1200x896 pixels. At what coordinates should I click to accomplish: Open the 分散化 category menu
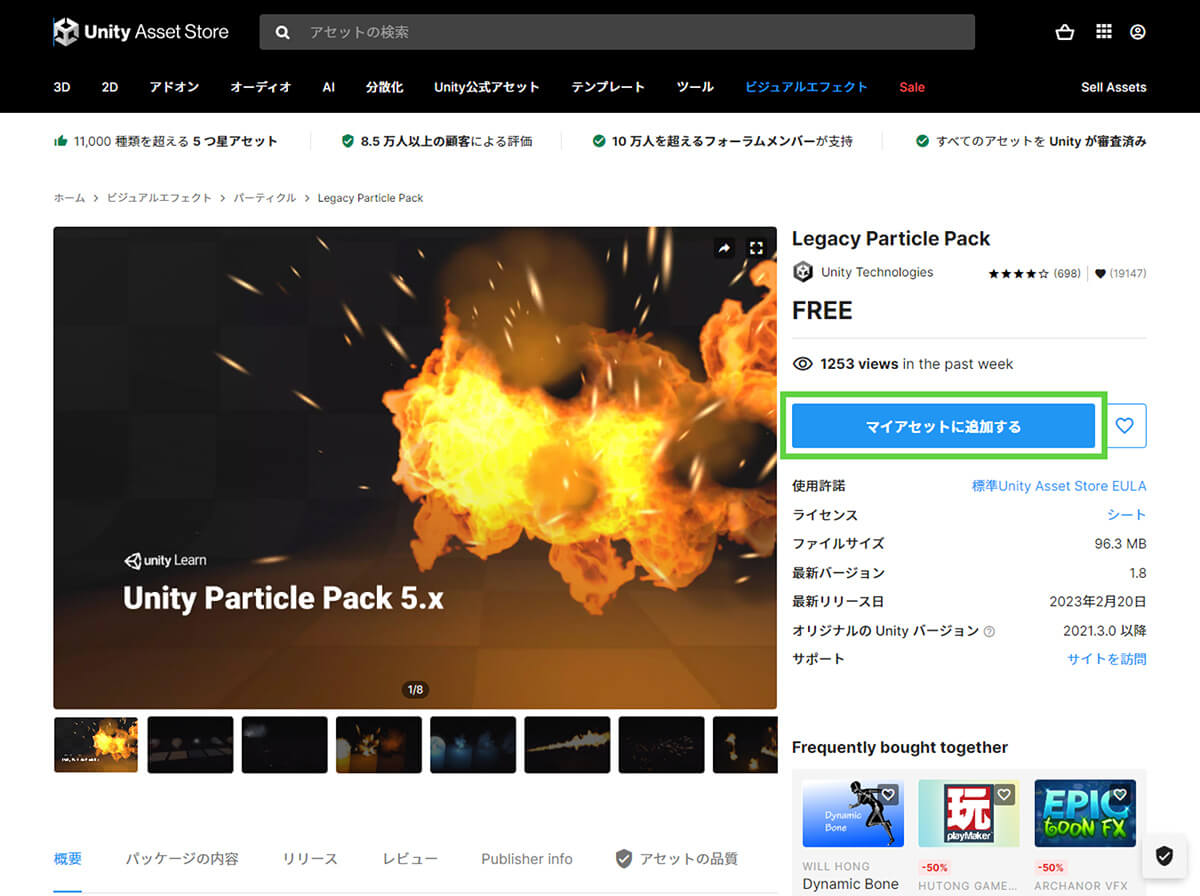tap(384, 87)
